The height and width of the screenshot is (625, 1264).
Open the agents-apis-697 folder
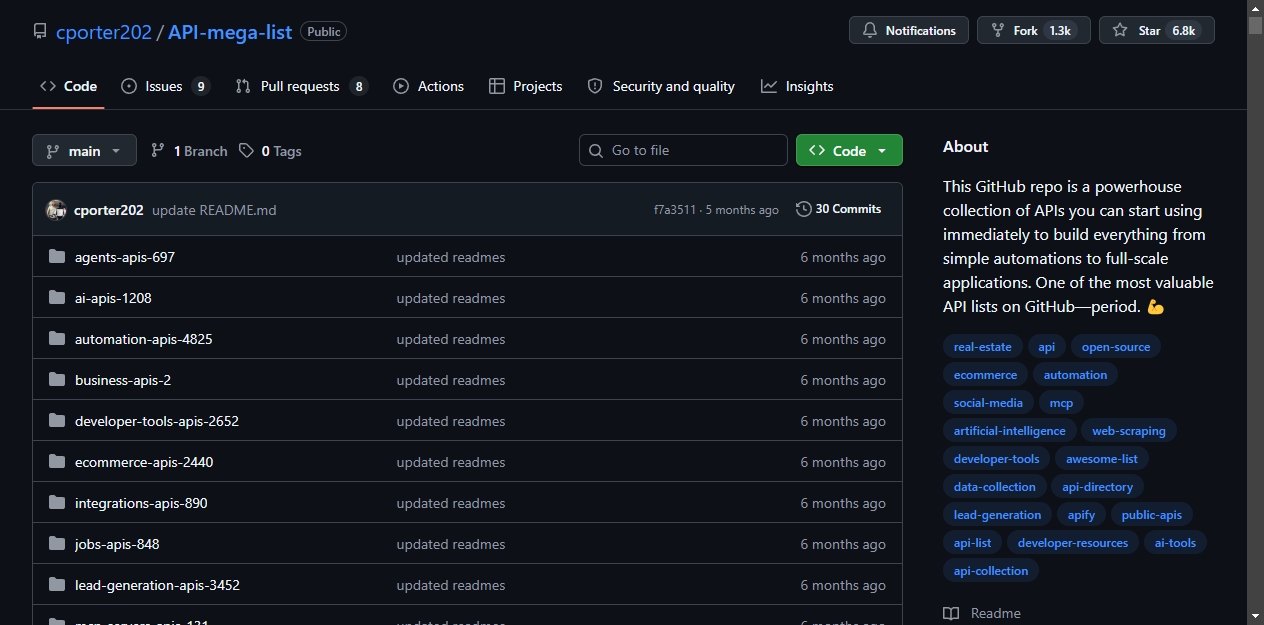coord(125,257)
